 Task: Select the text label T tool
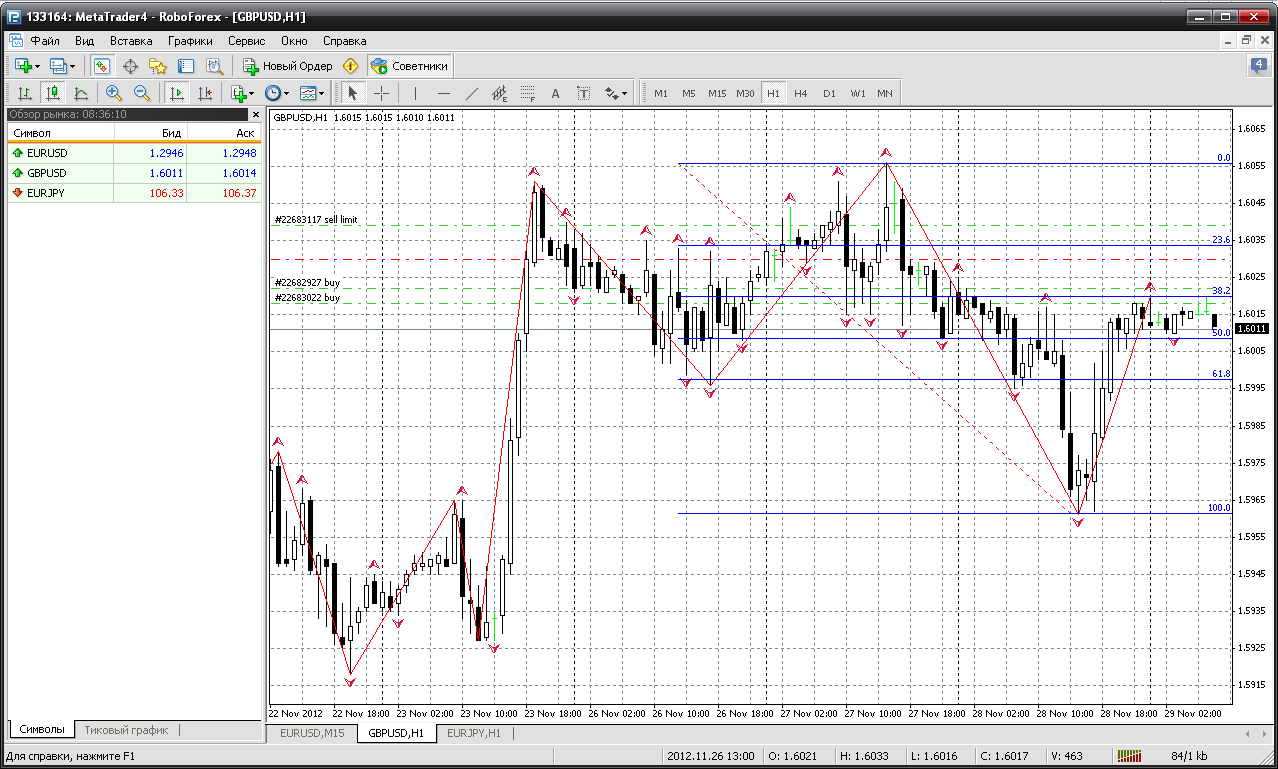click(584, 93)
